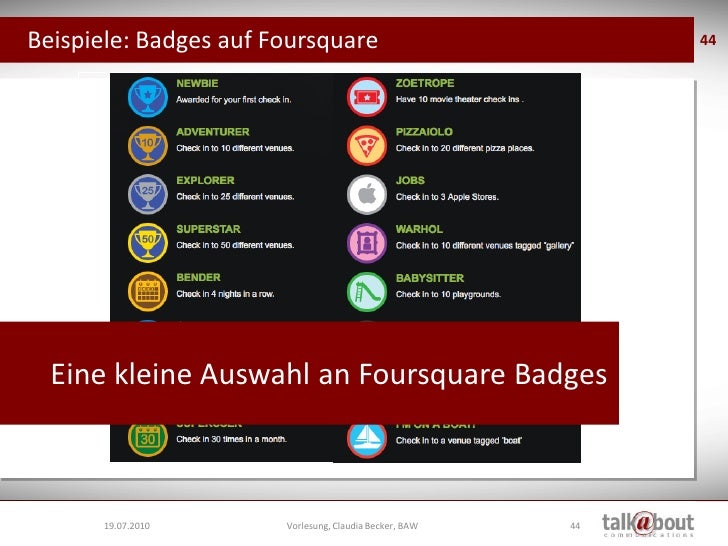Click the 'Eine kleine Auswahl an Foursquare Badges' banner

click(x=309, y=373)
